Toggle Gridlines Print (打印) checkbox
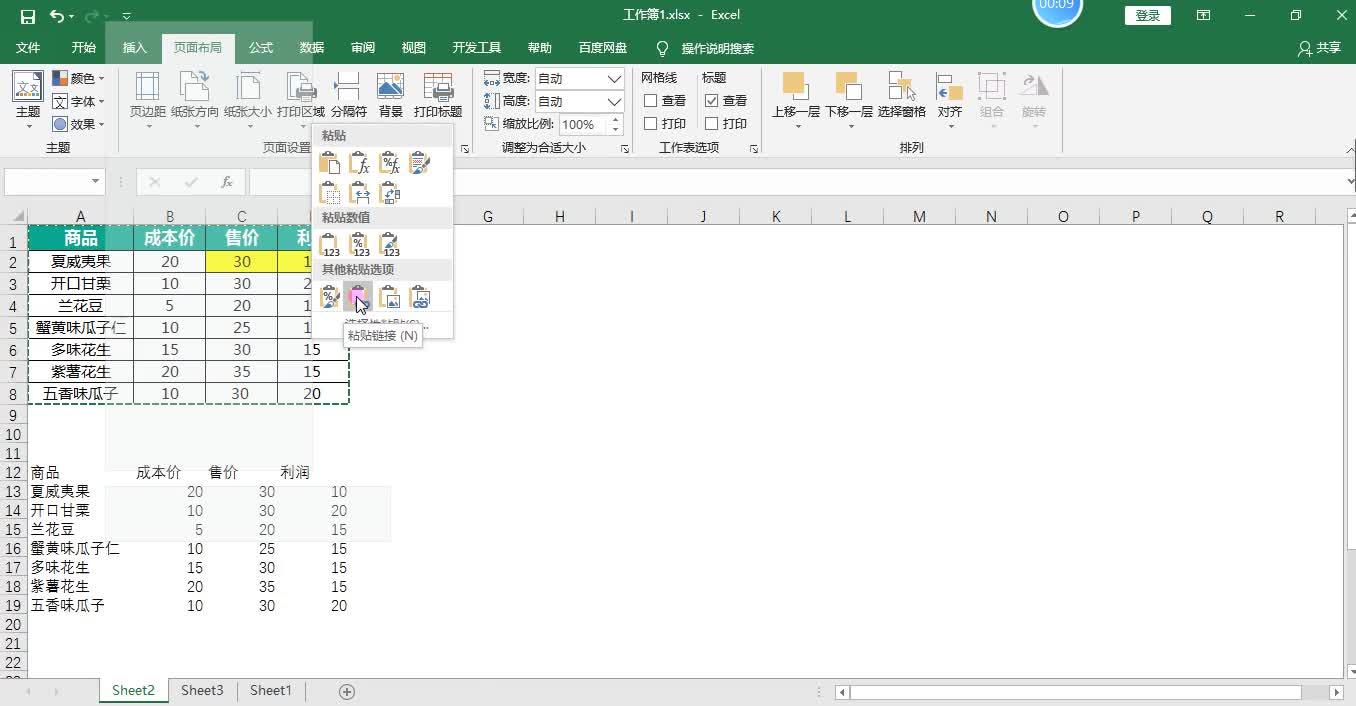This screenshot has height=706, width=1356. pos(651,124)
